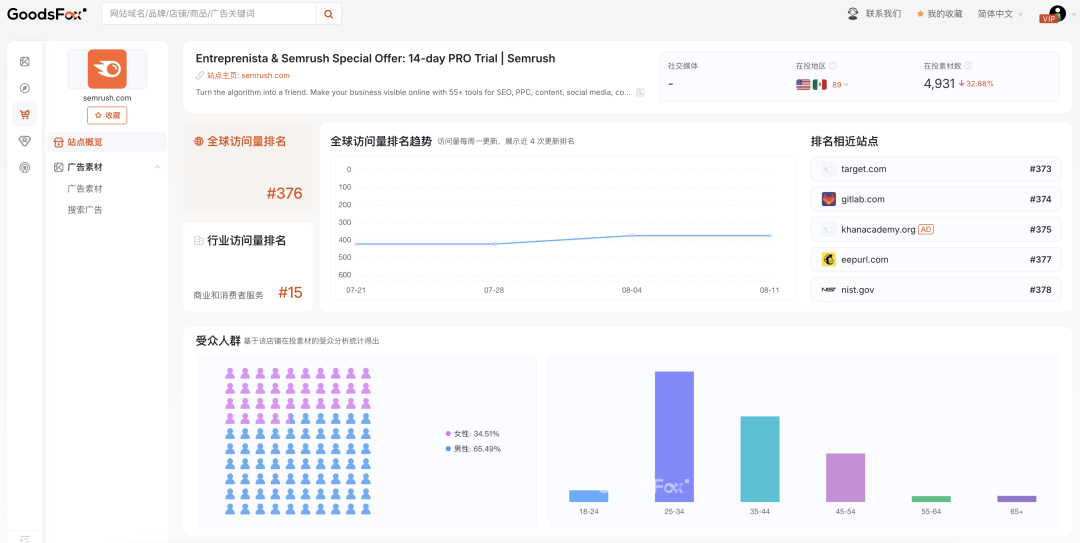The width and height of the screenshot is (1080, 543).
Task: Click the link icon before 站点主页
Action: [x=200, y=76]
